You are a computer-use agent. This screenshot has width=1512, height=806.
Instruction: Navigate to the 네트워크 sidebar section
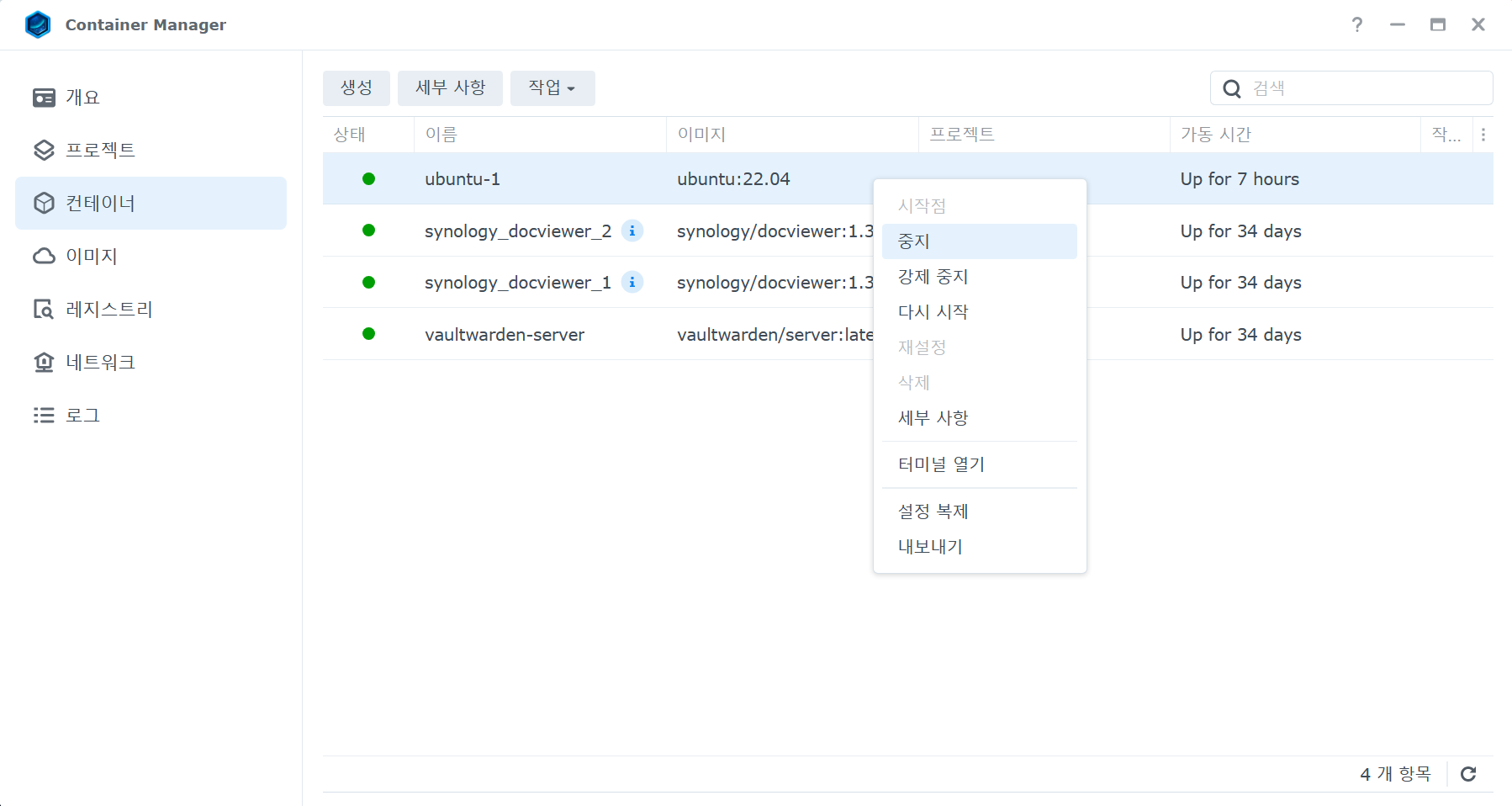pyautogui.click(x=100, y=363)
